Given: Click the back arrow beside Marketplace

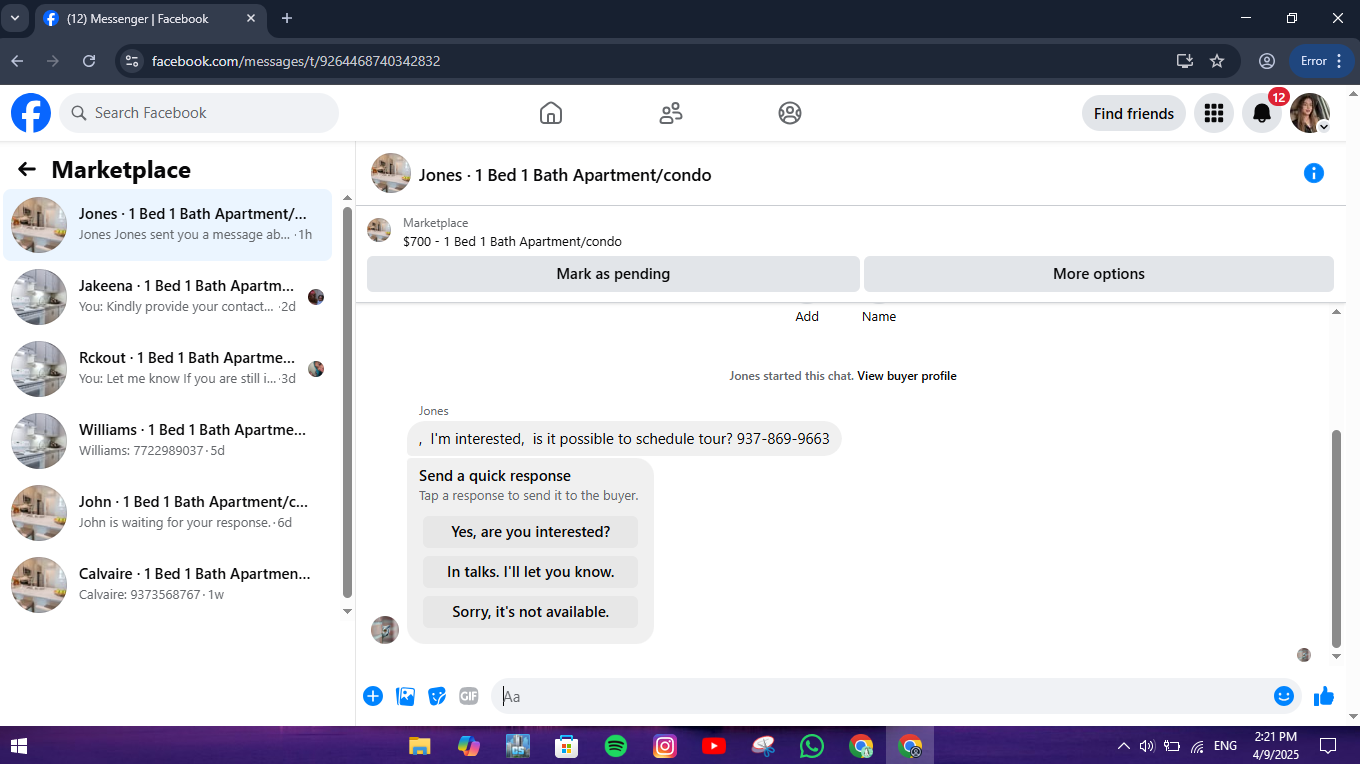Looking at the screenshot, I should point(27,170).
